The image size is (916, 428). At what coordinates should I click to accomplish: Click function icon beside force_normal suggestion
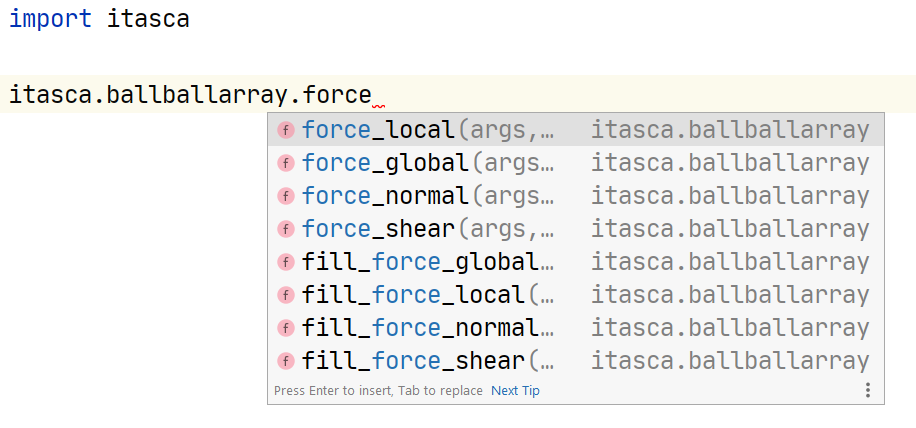pyautogui.click(x=285, y=196)
